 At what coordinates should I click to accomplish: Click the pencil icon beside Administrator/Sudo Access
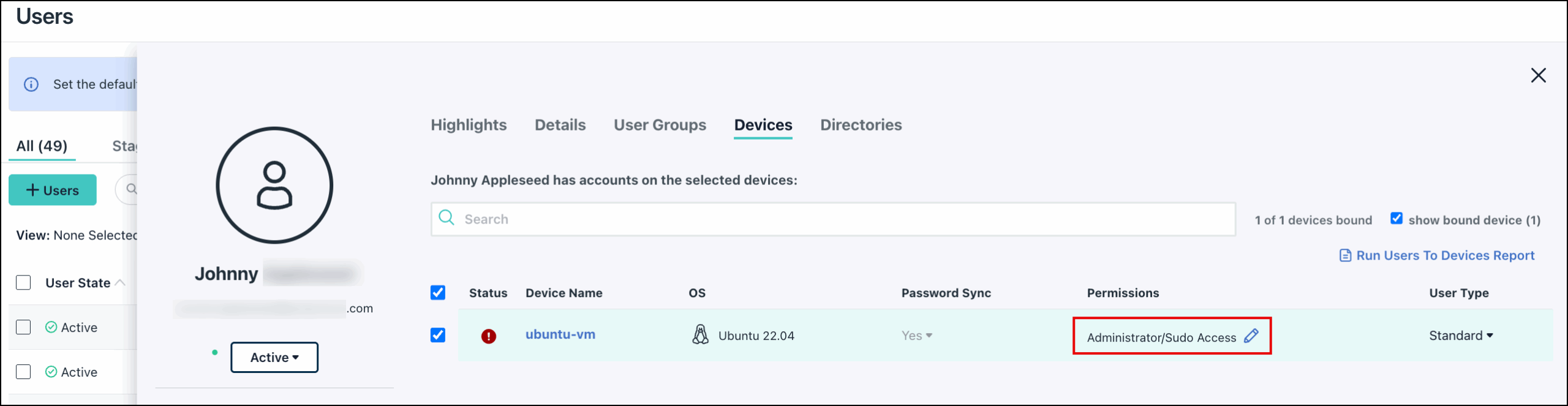coord(1251,336)
